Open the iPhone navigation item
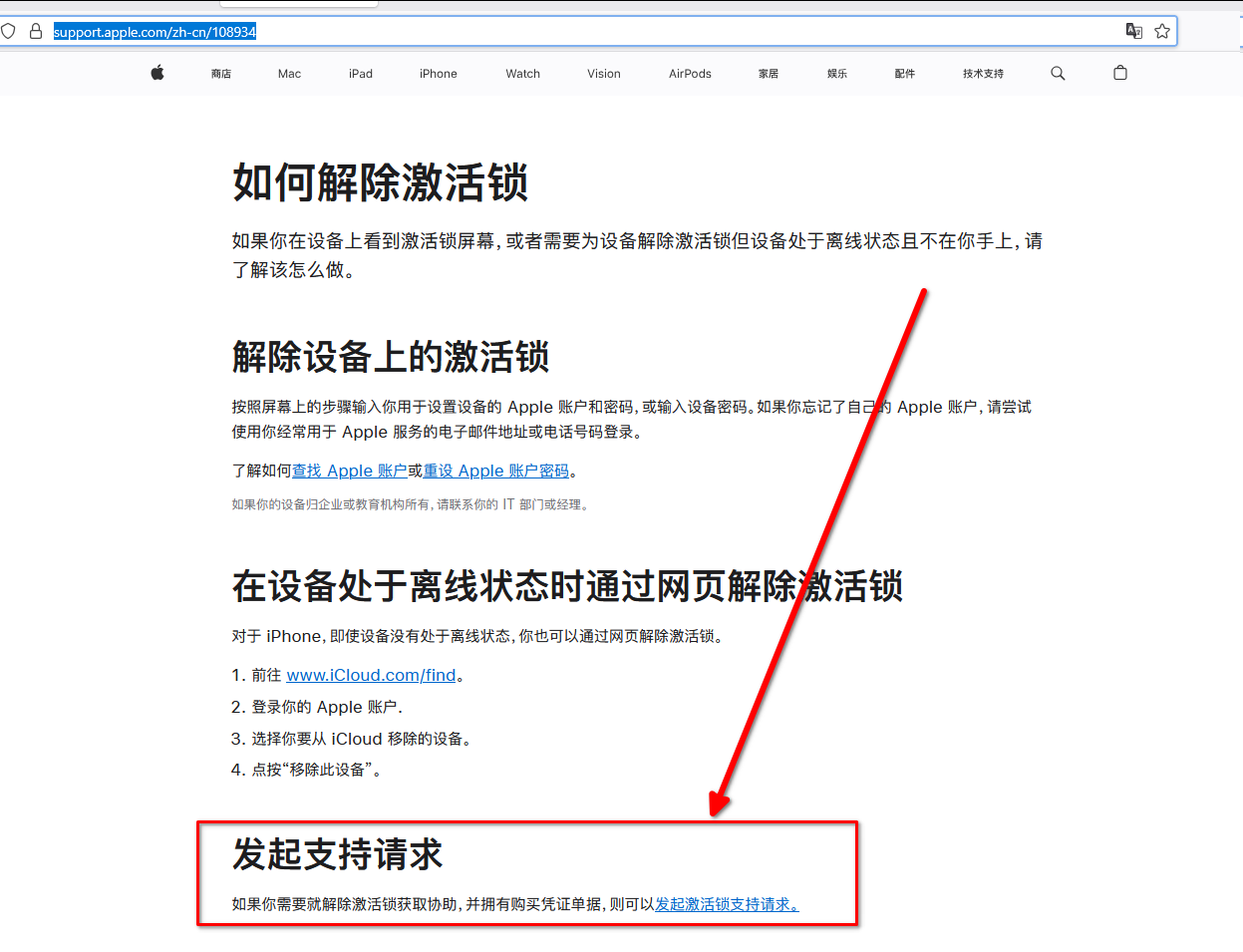The height and width of the screenshot is (952, 1243). (438, 74)
